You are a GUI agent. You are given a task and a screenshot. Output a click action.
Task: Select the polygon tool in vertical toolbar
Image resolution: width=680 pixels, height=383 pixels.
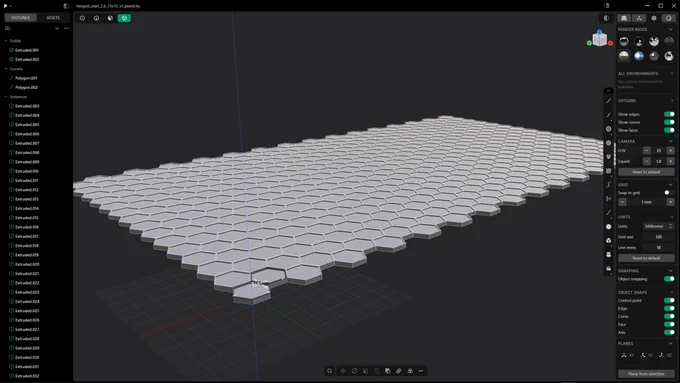pos(608,143)
